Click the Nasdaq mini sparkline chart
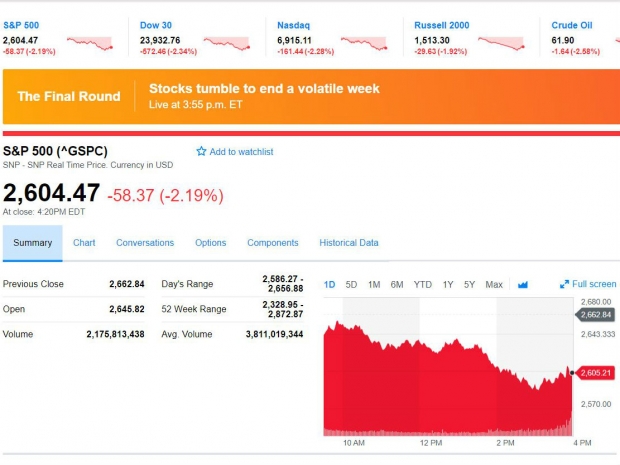Viewport: 620px width, 465px height. [363, 43]
